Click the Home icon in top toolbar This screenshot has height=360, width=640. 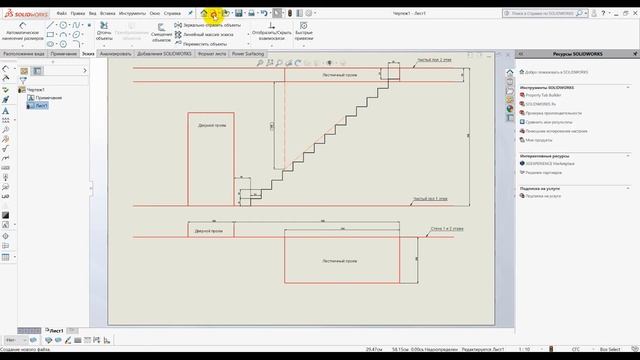click(x=204, y=13)
